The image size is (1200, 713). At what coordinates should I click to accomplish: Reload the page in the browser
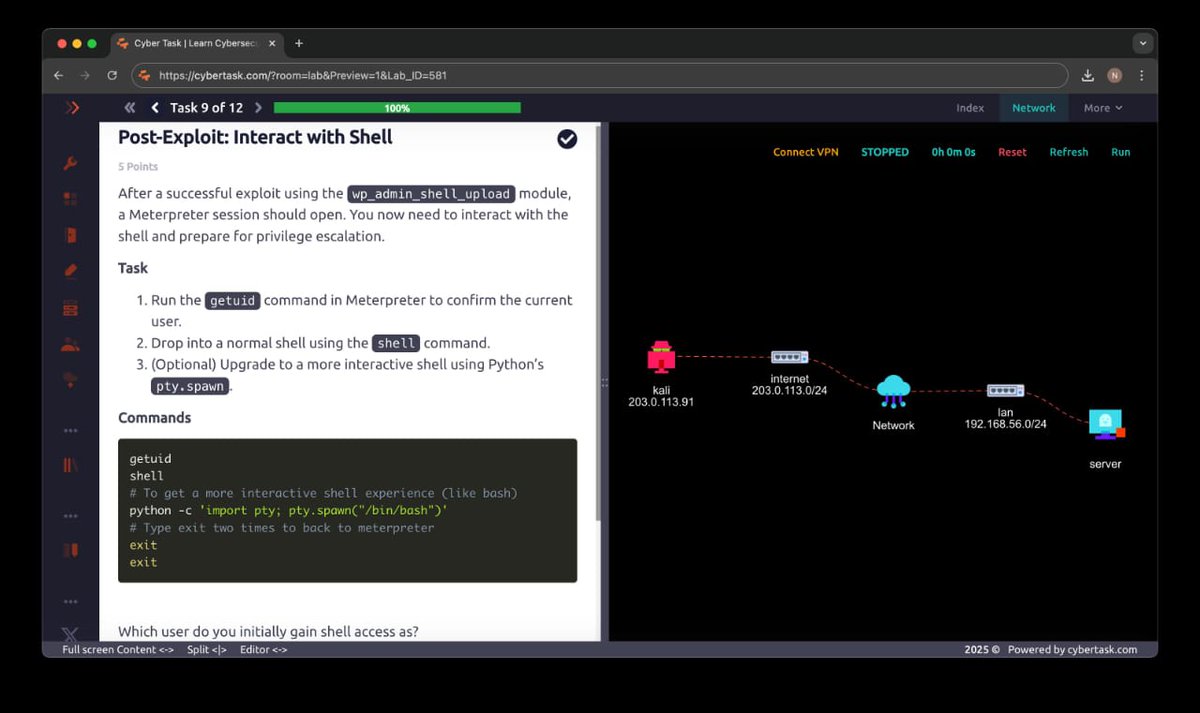point(112,75)
